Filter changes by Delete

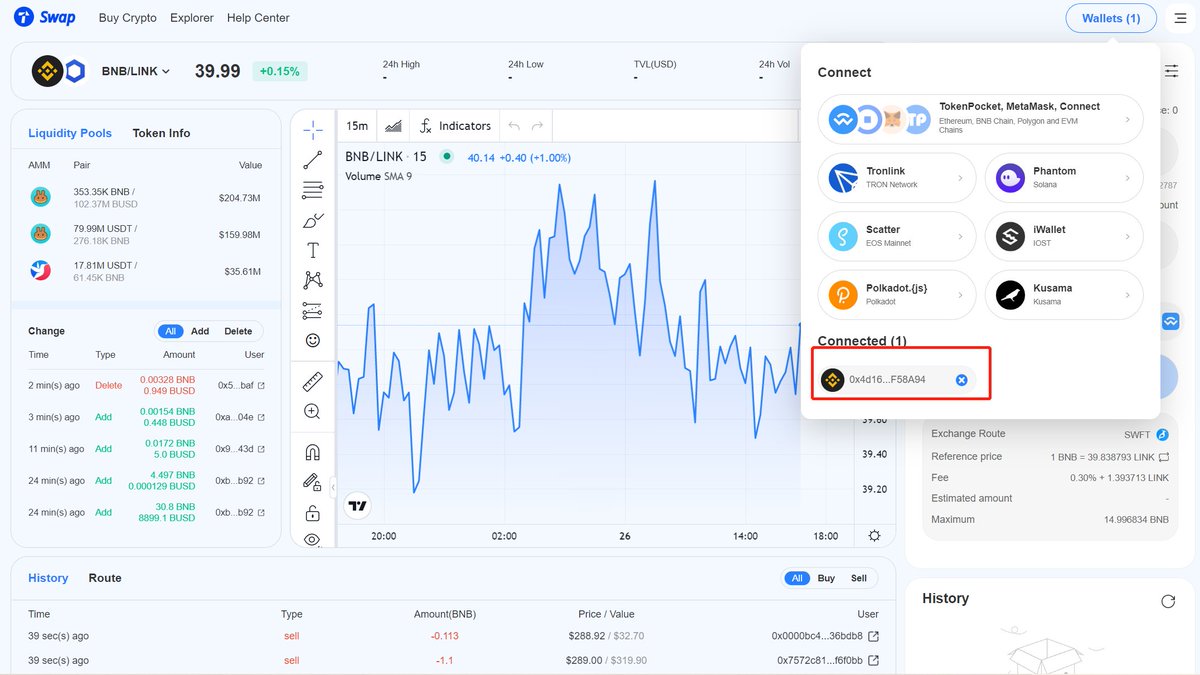tap(238, 331)
